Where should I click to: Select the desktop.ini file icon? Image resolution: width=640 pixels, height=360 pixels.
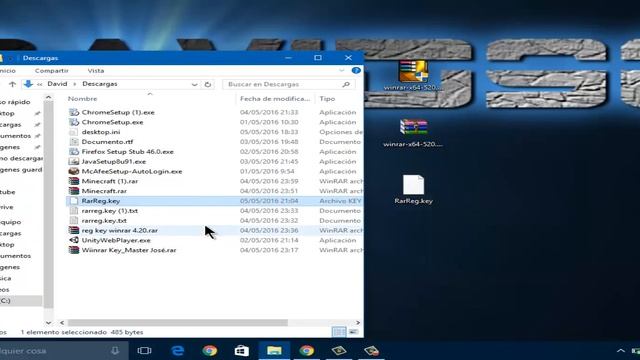[74, 132]
